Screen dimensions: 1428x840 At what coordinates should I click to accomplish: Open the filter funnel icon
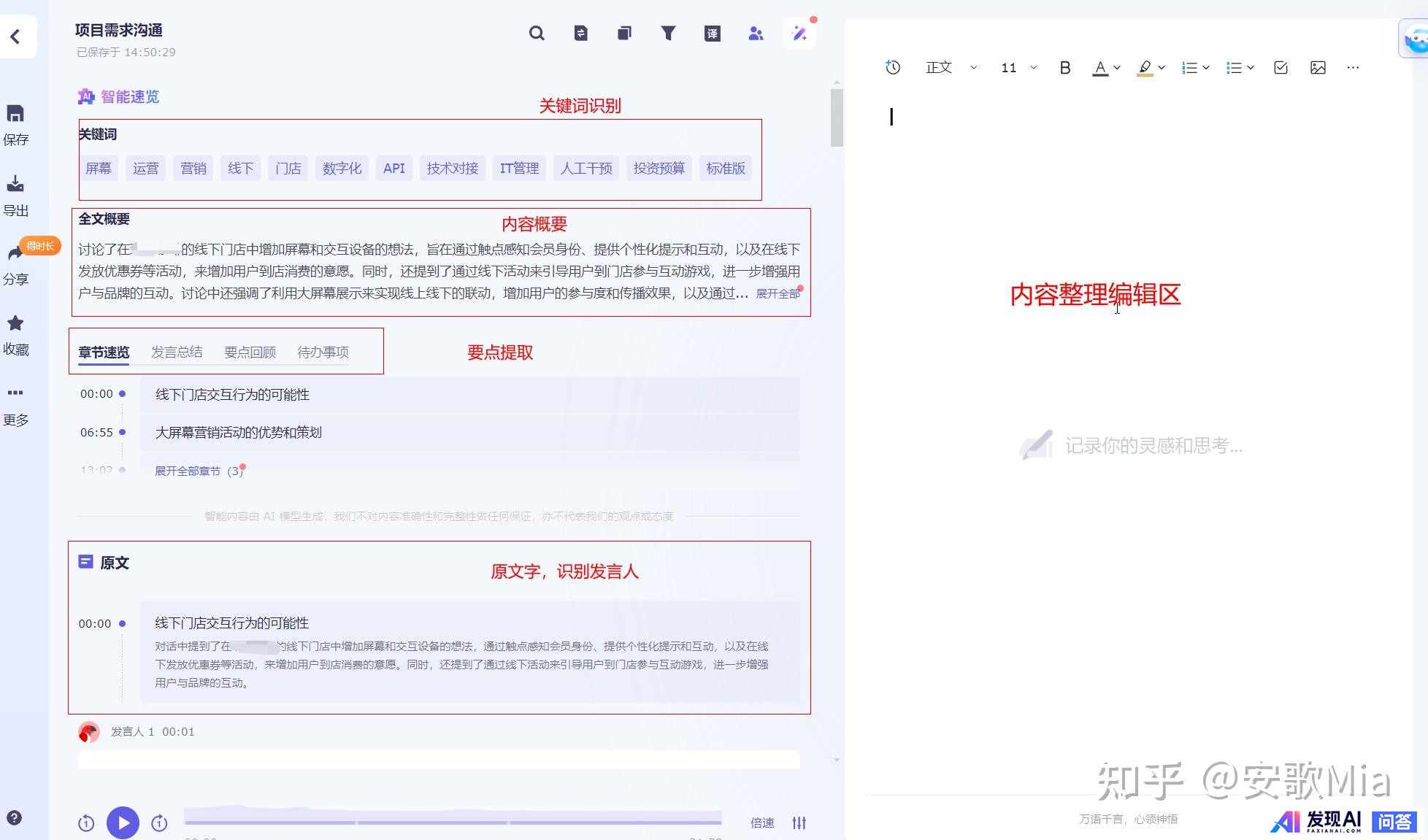click(x=668, y=34)
